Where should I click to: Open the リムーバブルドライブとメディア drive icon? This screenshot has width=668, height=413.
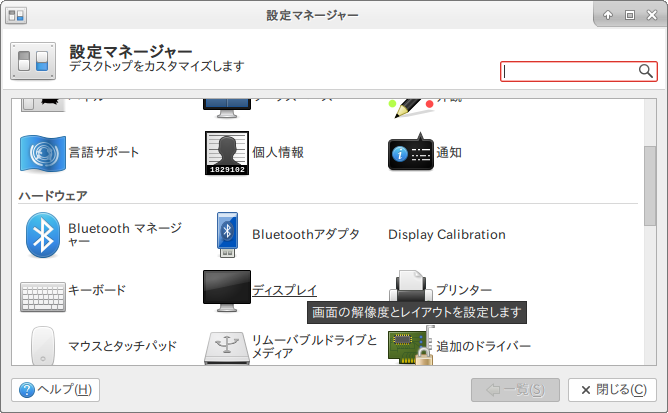[227, 348]
